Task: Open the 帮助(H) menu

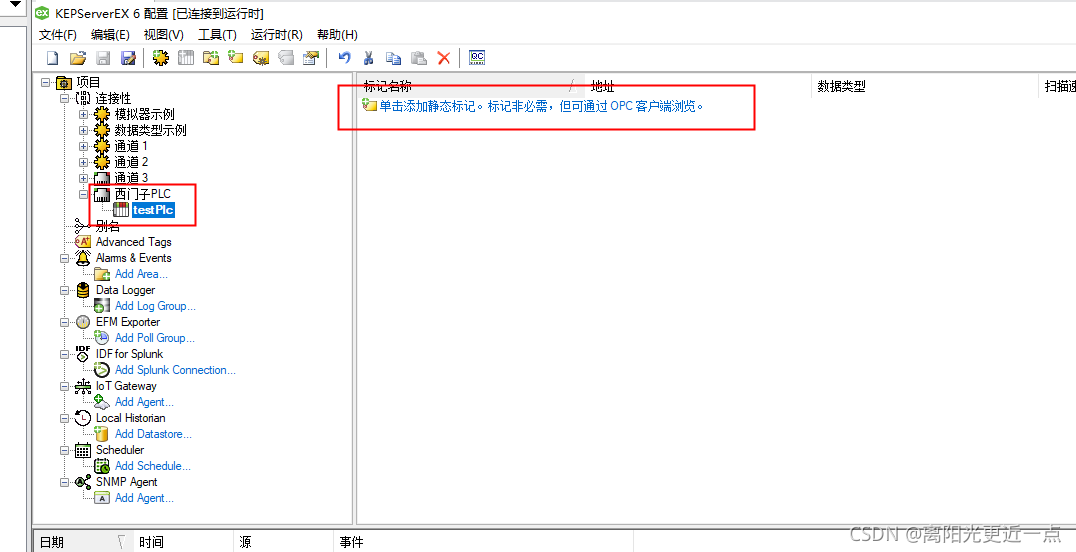Action: coord(337,35)
